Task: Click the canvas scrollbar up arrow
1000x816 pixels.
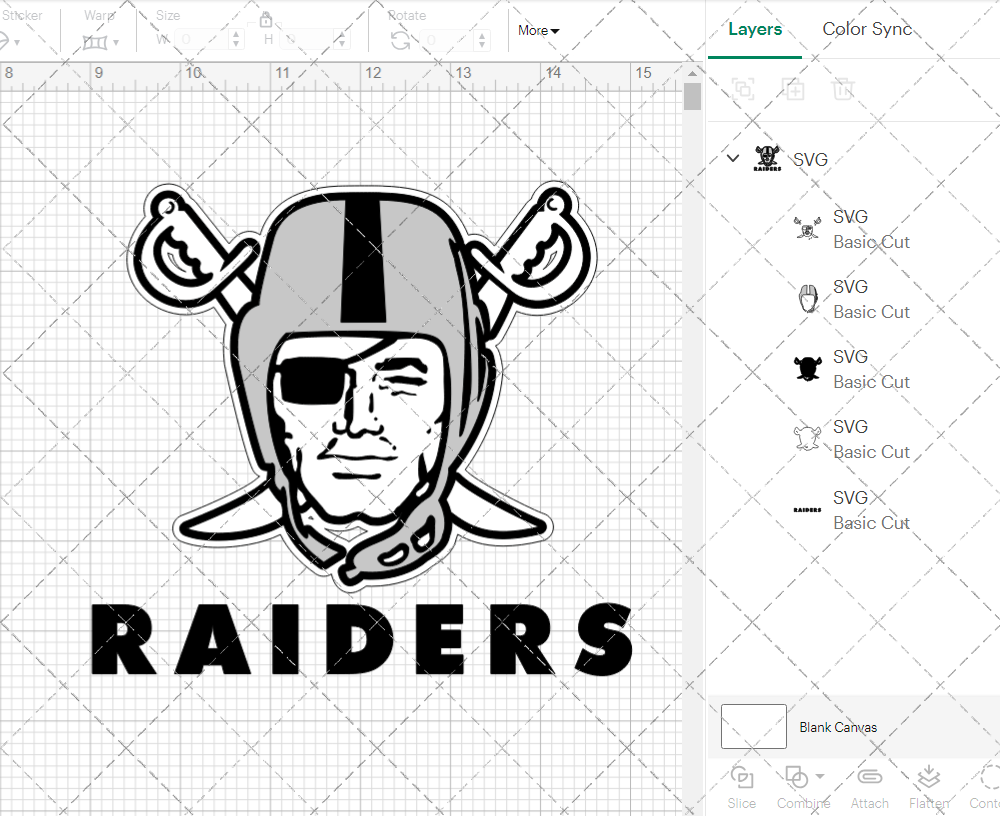Action: [692, 73]
